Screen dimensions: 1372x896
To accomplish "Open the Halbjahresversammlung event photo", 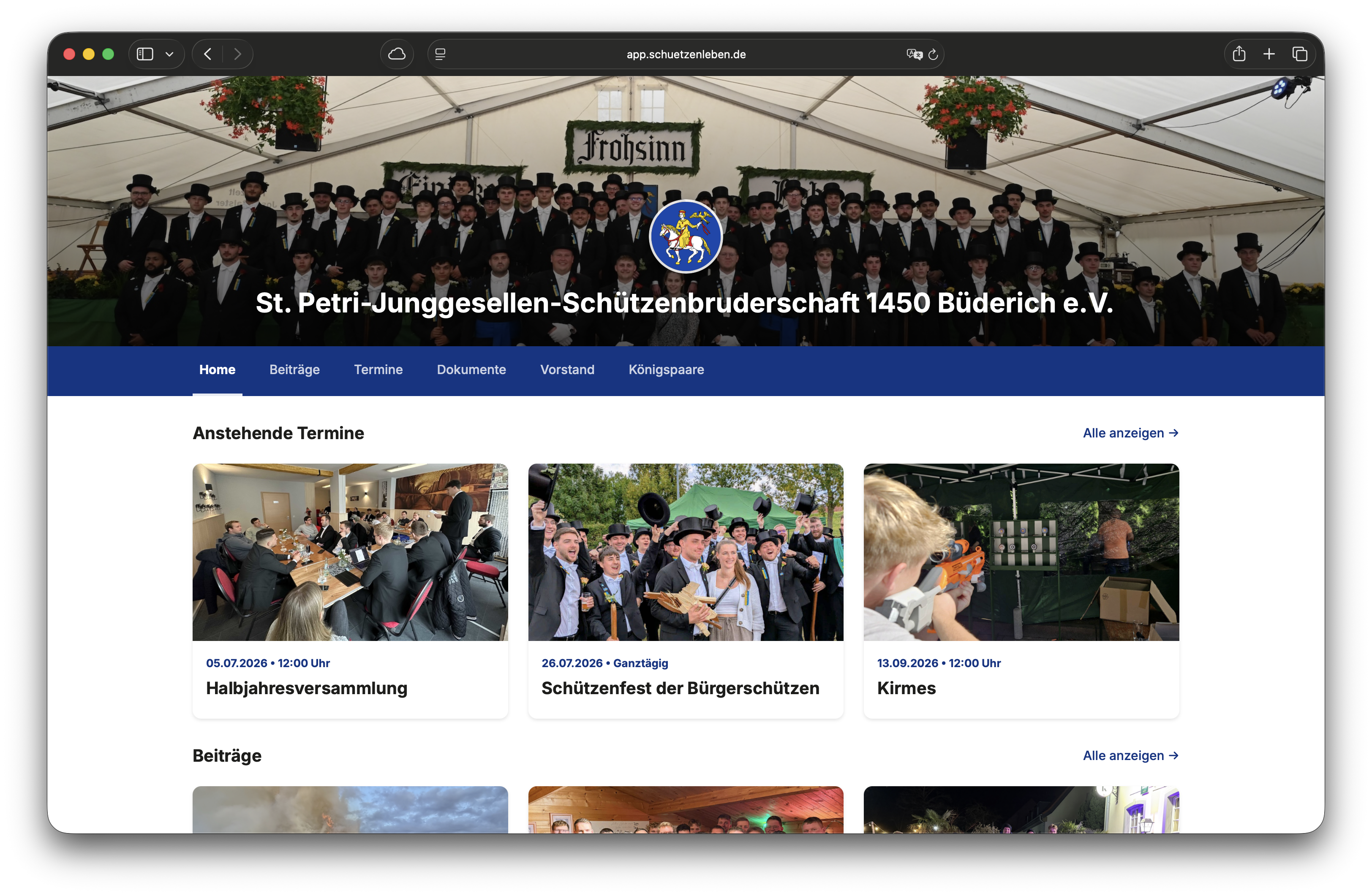I will pos(350,552).
